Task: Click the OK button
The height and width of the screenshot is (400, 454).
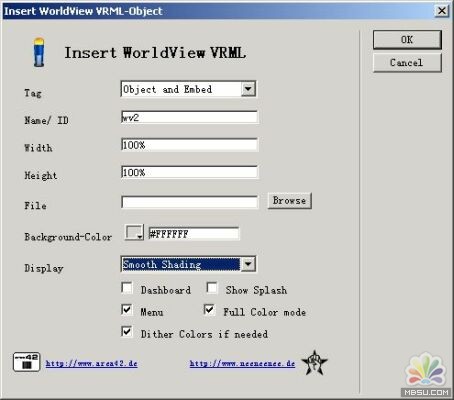Action: click(x=407, y=40)
